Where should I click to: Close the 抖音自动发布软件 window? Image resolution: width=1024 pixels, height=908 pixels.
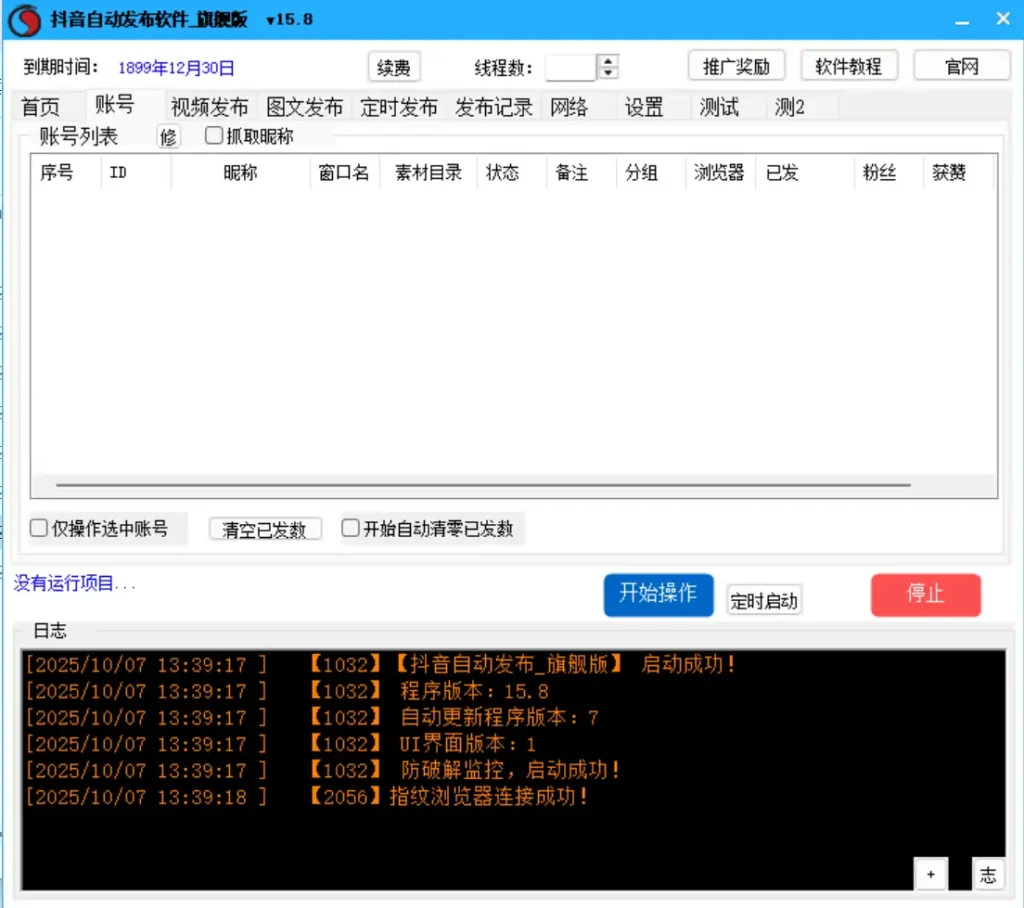pyautogui.click(x=1002, y=20)
